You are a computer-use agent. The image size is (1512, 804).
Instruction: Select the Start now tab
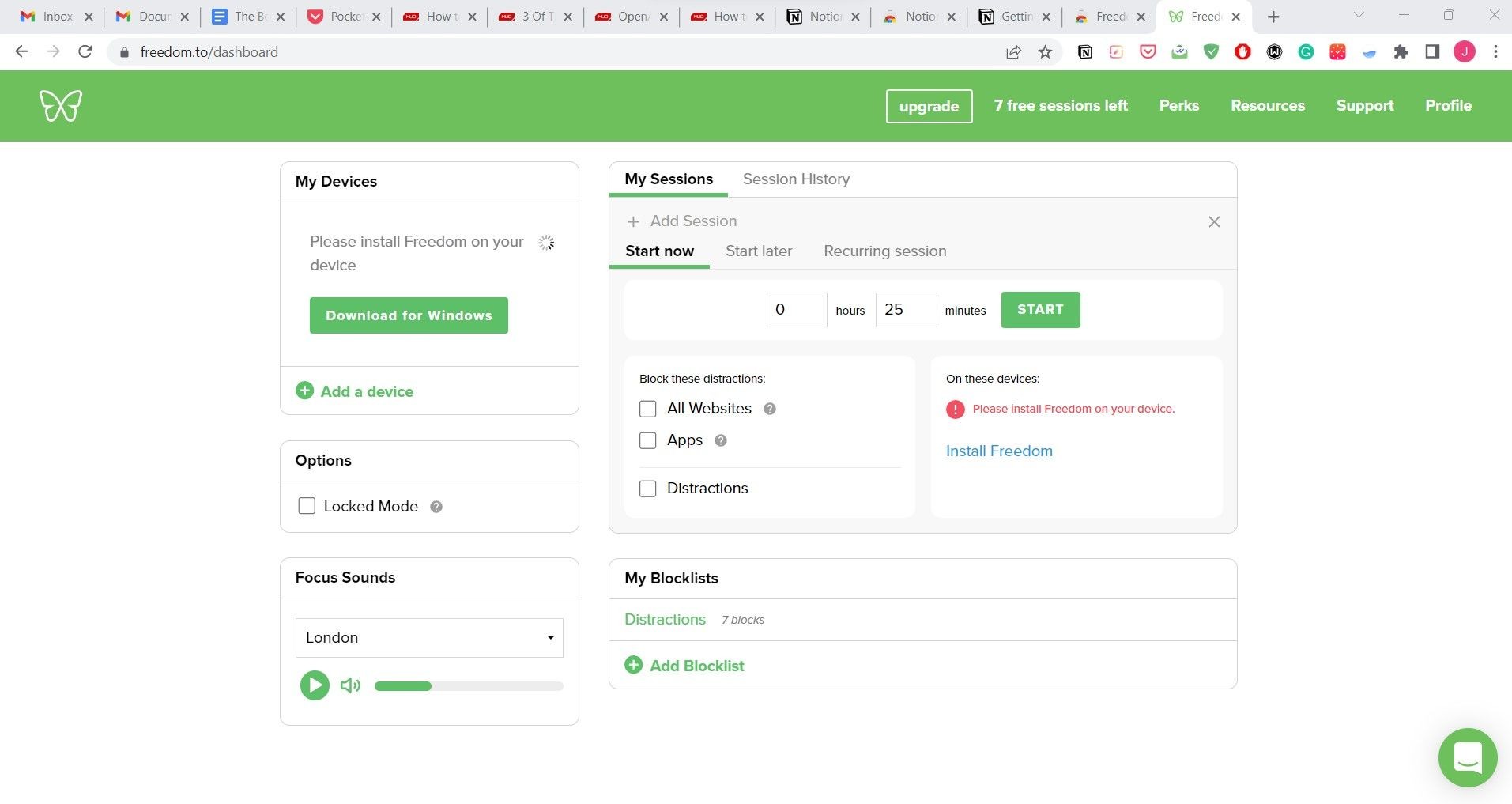click(x=659, y=251)
